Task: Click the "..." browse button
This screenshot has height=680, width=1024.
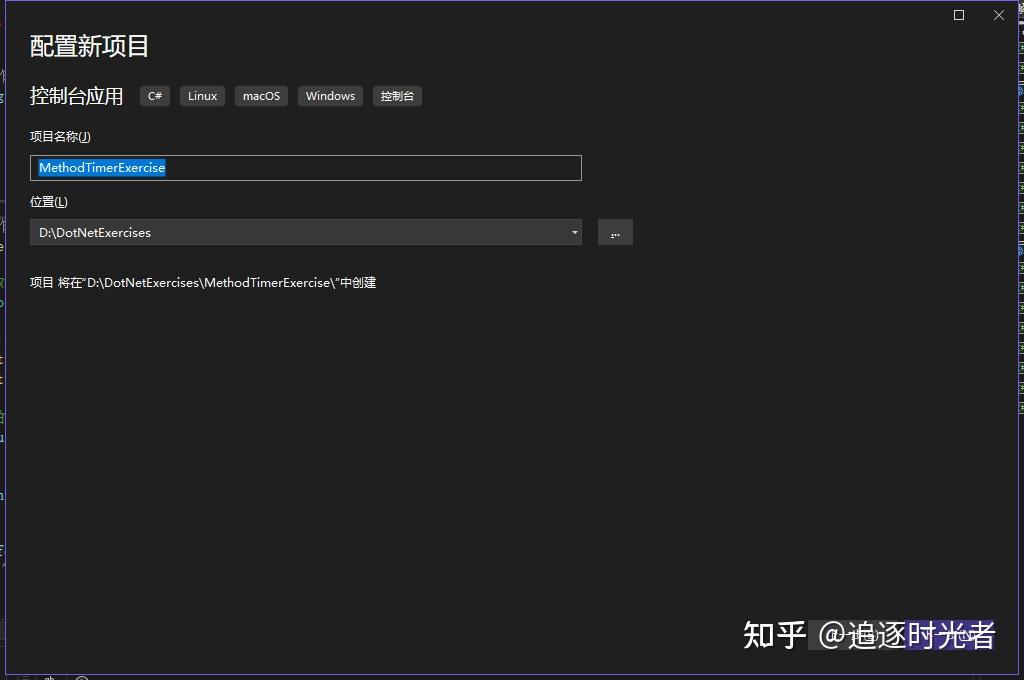Action: [x=615, y=232]
